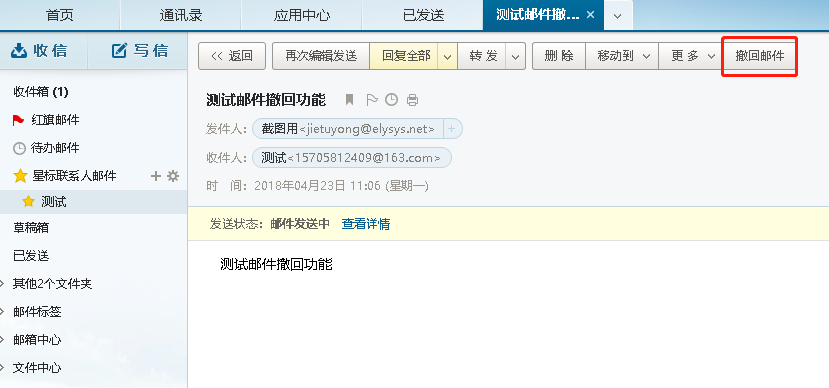Check mail with the 收信 button
The image size is (829, 388).
[39, 51]
